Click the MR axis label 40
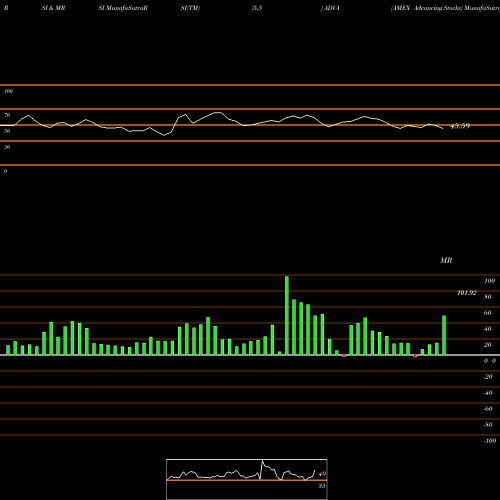 [488, 329]
